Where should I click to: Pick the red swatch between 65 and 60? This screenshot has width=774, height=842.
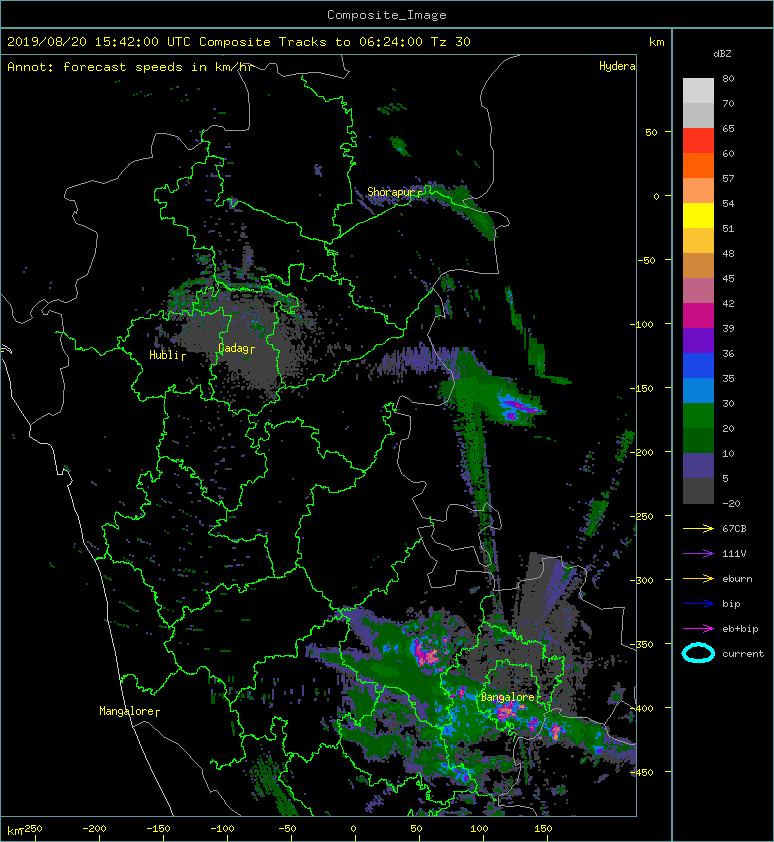pyautogui.click(x=698, y=141)
